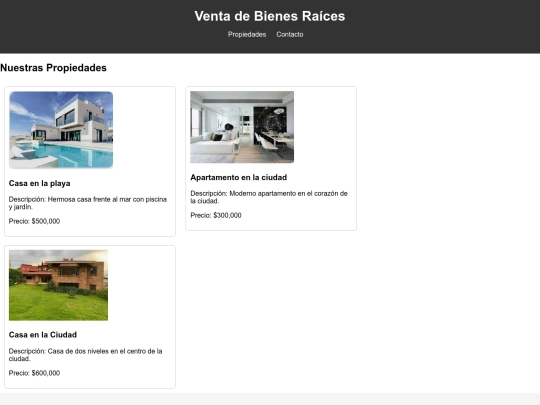Select the Casa en la playa title
540x405 pixels.
(x=40, y=183)
